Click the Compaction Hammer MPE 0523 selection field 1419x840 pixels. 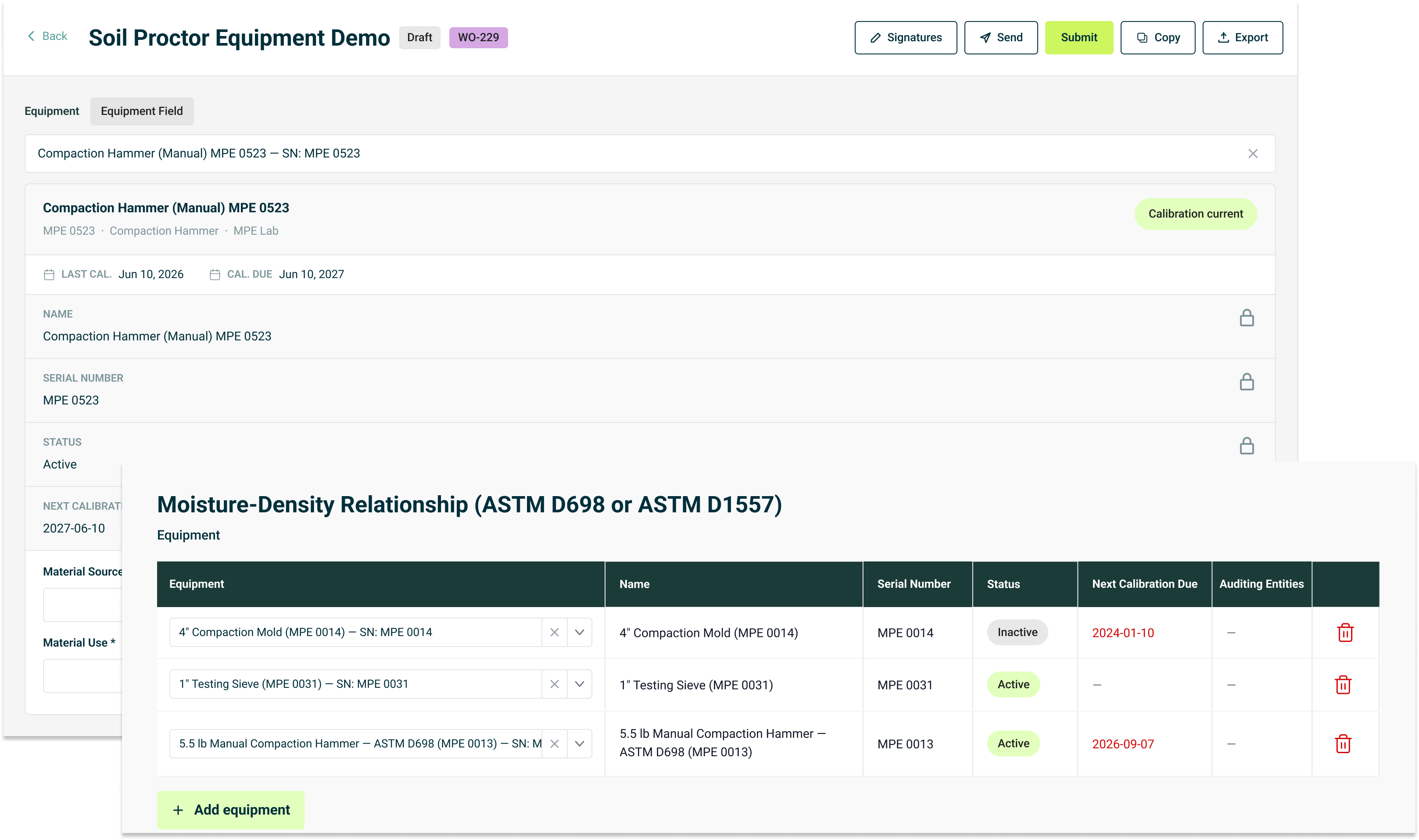pos(650,154)
